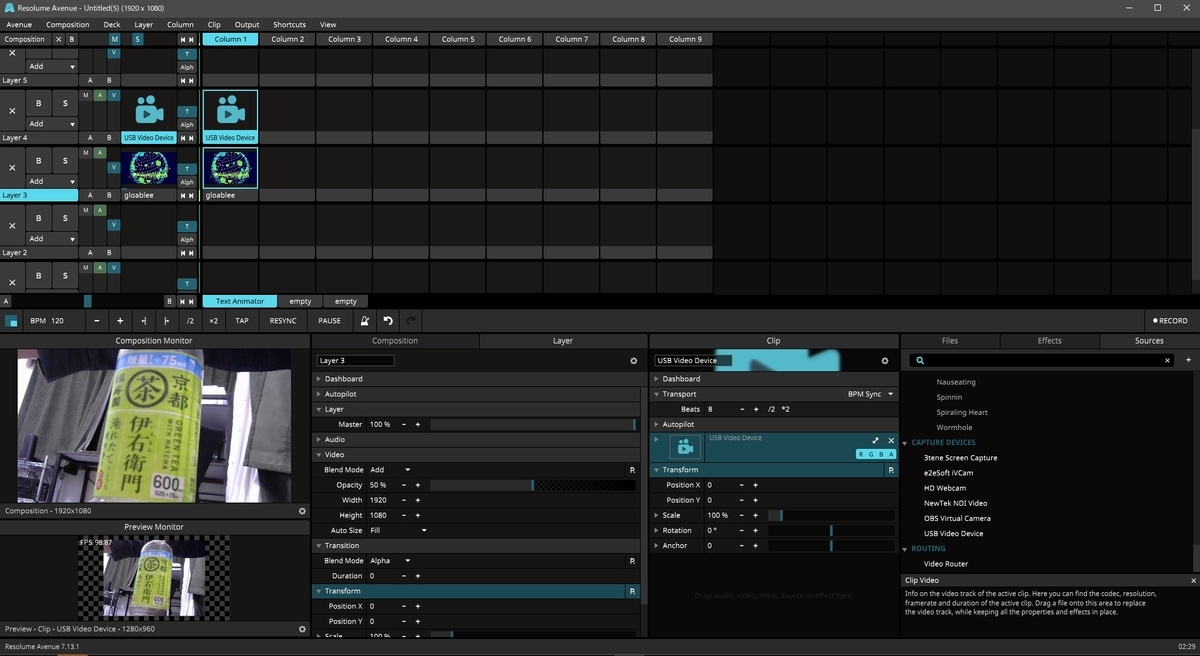Open Transition Blend Mode Alpha dropdown

click(x=391, y=561)
